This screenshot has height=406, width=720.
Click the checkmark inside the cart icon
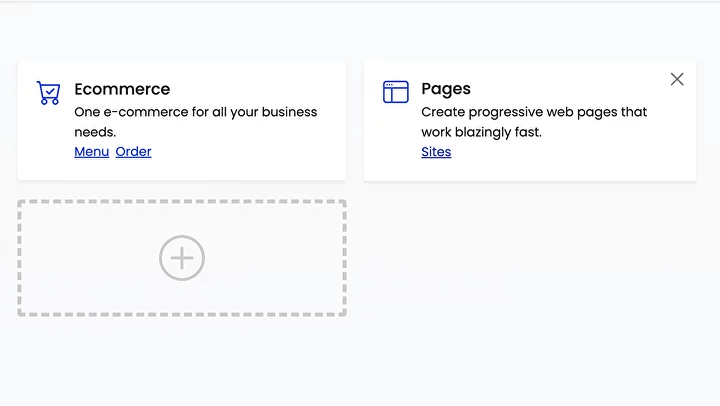point(49,90)
